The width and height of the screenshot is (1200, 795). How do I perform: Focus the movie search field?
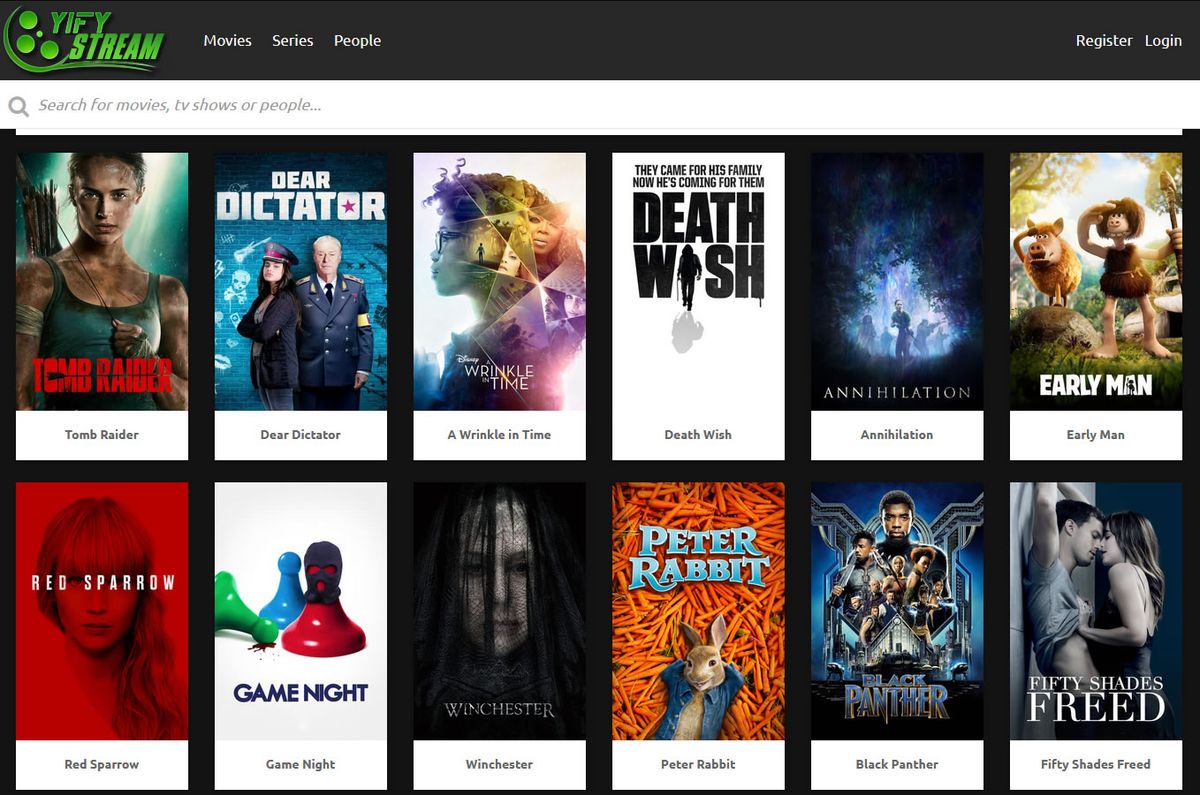coord(600,105)
